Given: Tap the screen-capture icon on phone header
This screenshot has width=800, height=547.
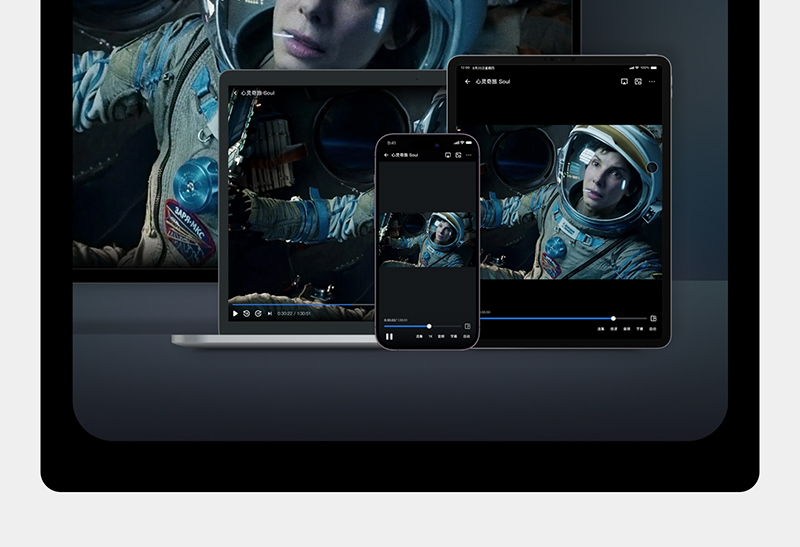Looking at the screenshot, I should tap(458, 155).
